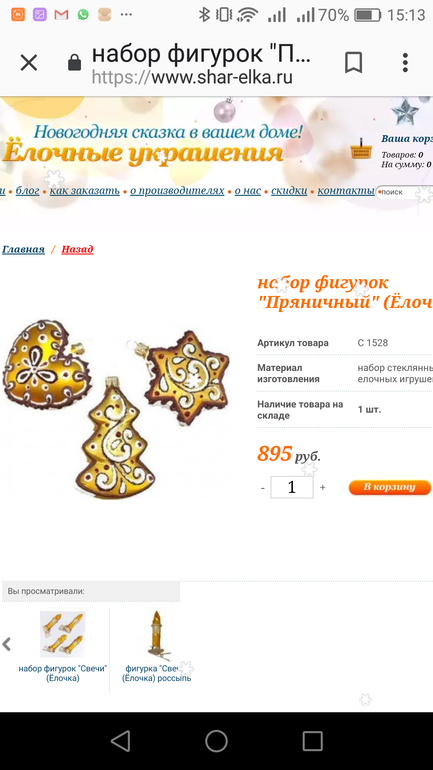Go to «о производителях» page
This screenshot has width=433, height=770.
tap(177, 191)
